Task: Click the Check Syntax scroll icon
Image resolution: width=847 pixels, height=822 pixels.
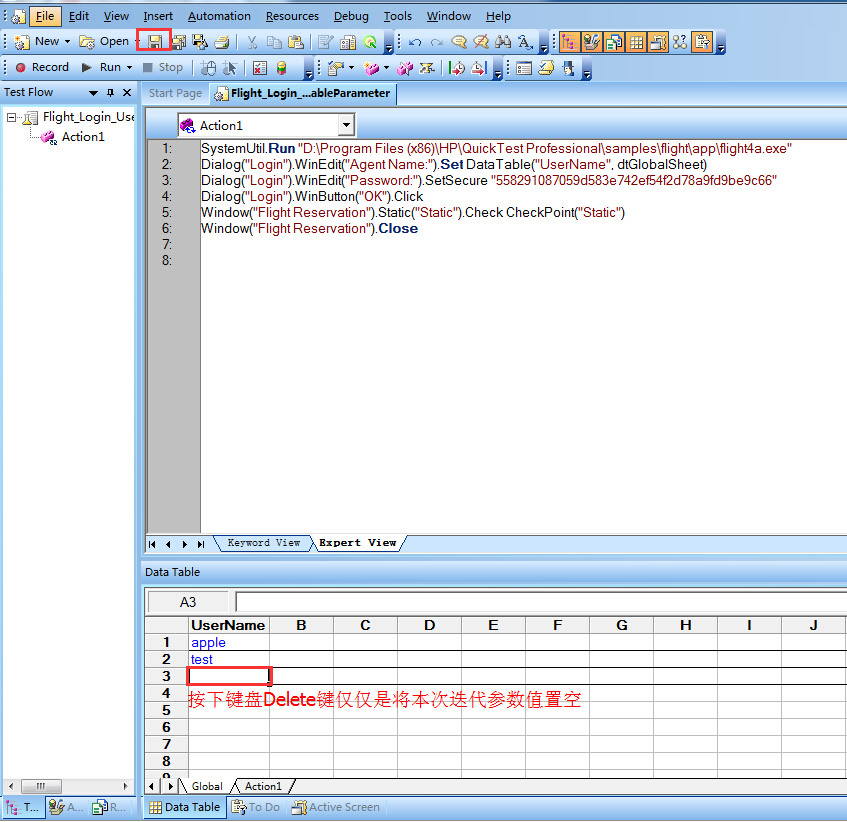Action: [546, 68]
